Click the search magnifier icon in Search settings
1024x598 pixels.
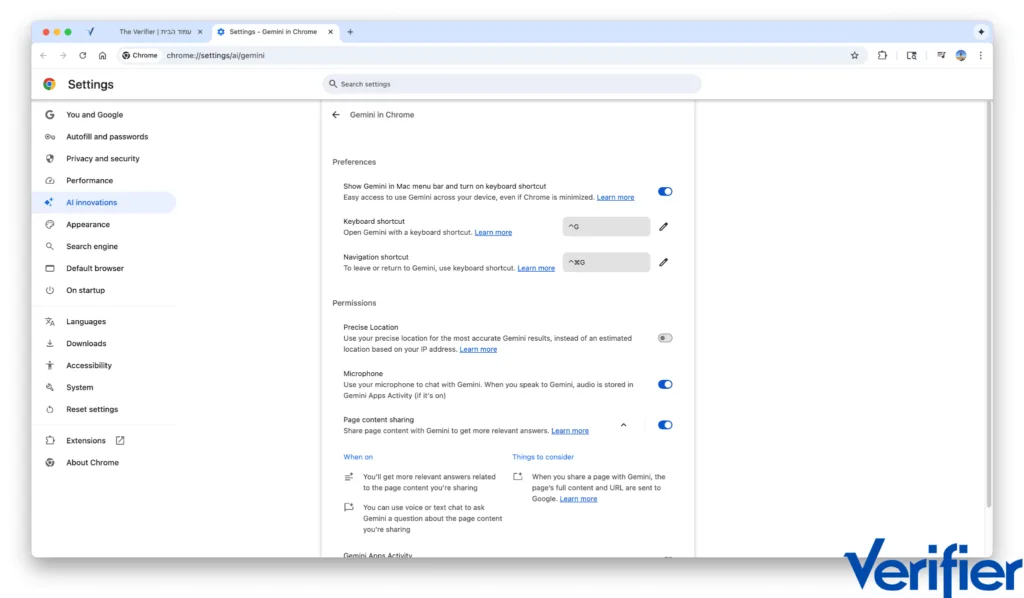333,84
